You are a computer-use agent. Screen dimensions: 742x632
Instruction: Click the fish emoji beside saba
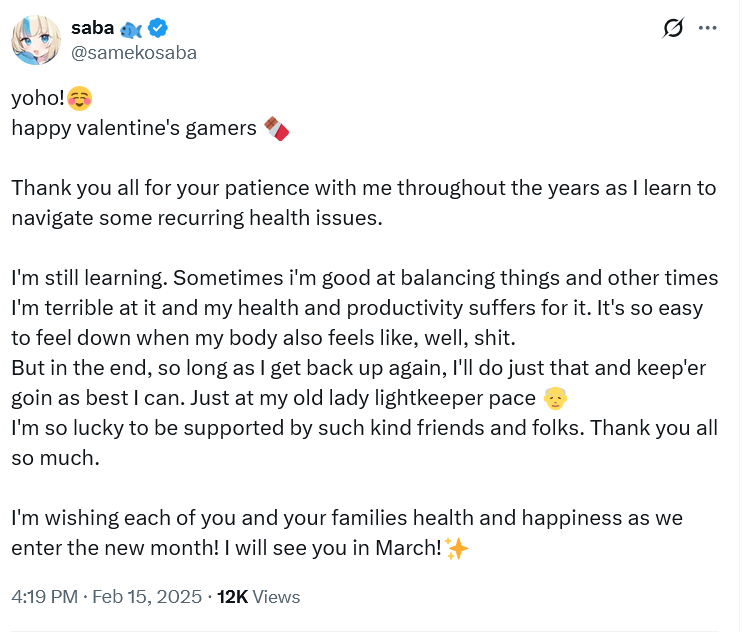[131, 30]
